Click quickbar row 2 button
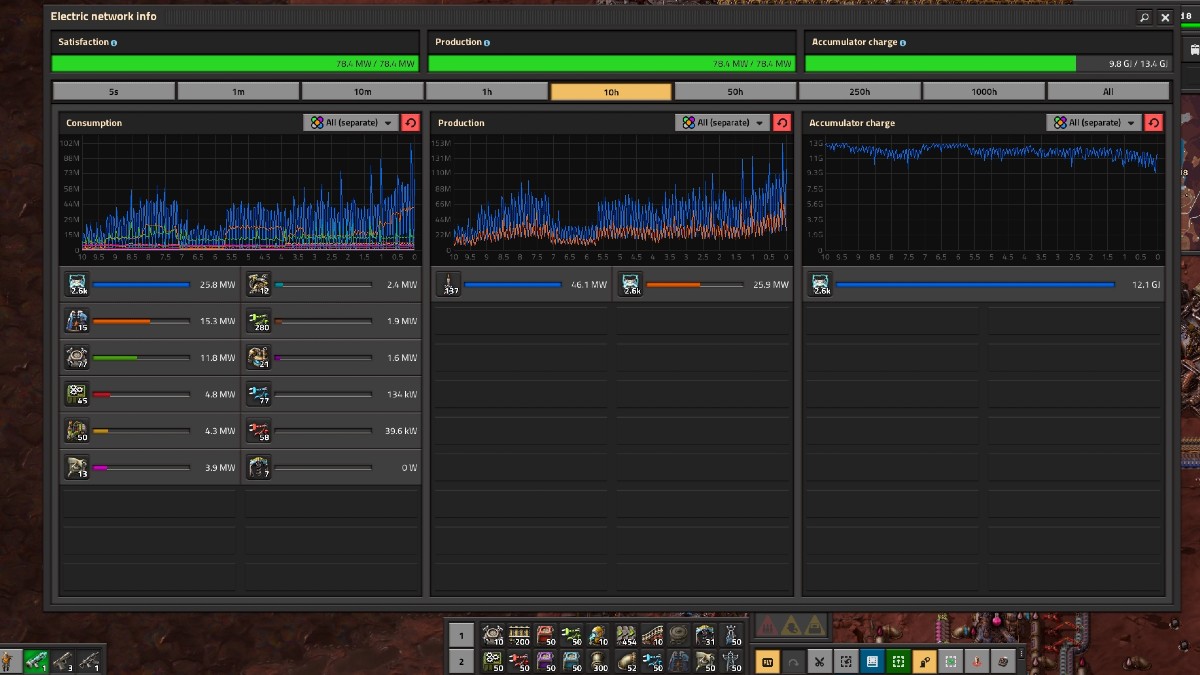The height and width of the screenshot is (675, 1200). 461,661
